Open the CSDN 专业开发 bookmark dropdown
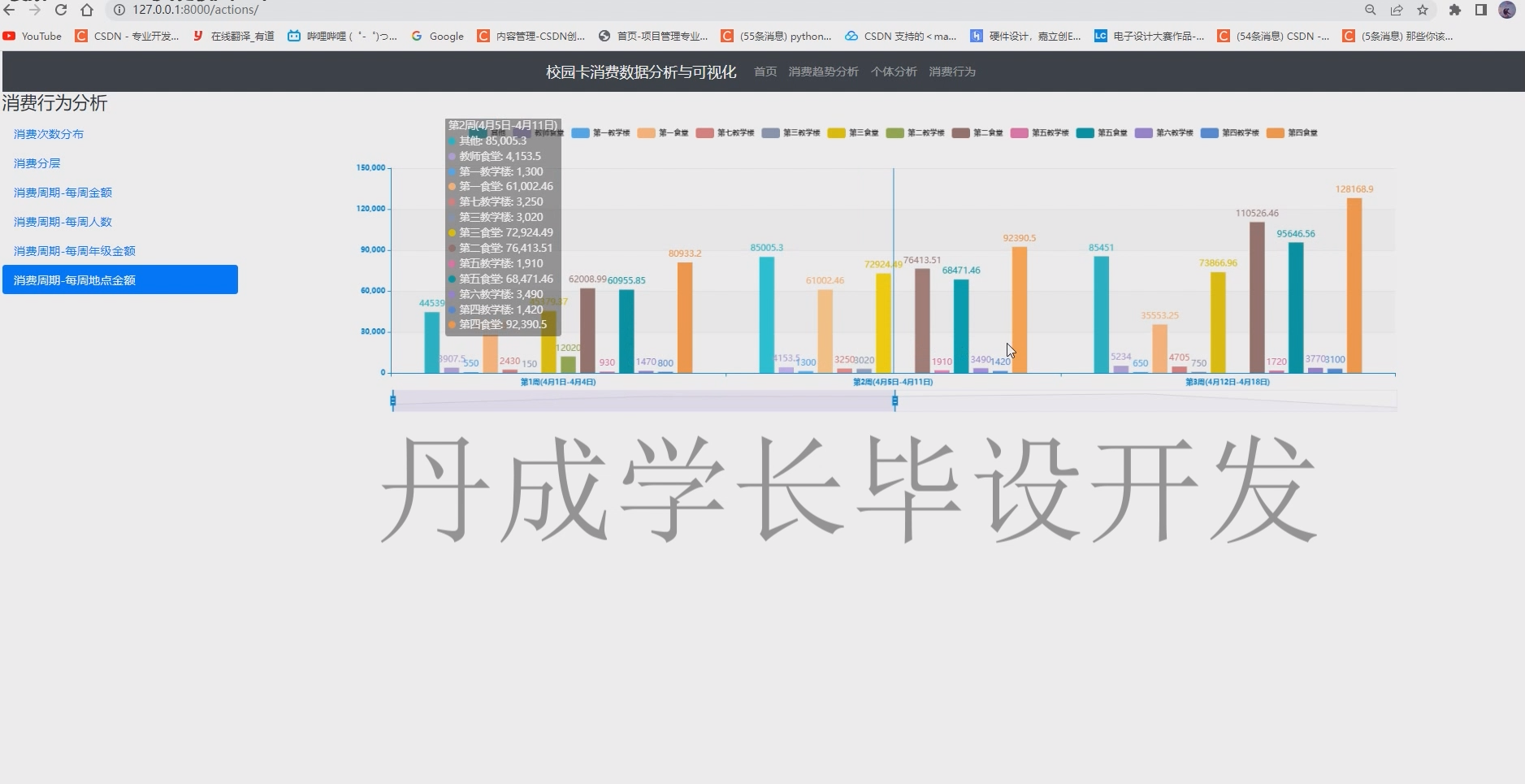This screenshot has height=784, width=1525. tap(126, 36)
